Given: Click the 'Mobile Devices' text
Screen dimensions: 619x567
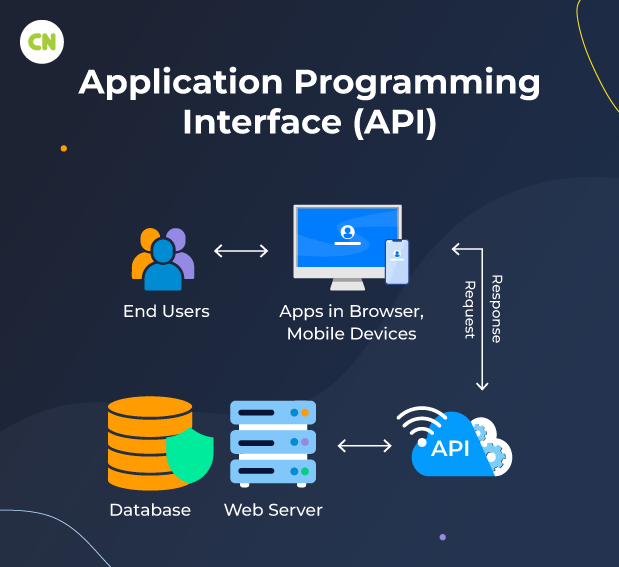Looking at the screenshot, I should click(351, 334).
